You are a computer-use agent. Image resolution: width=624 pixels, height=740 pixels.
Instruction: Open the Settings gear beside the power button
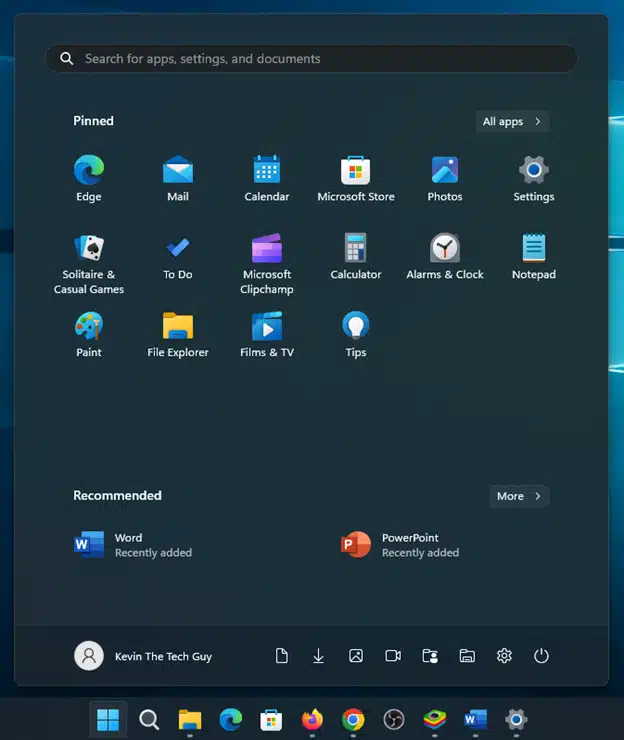504,656
